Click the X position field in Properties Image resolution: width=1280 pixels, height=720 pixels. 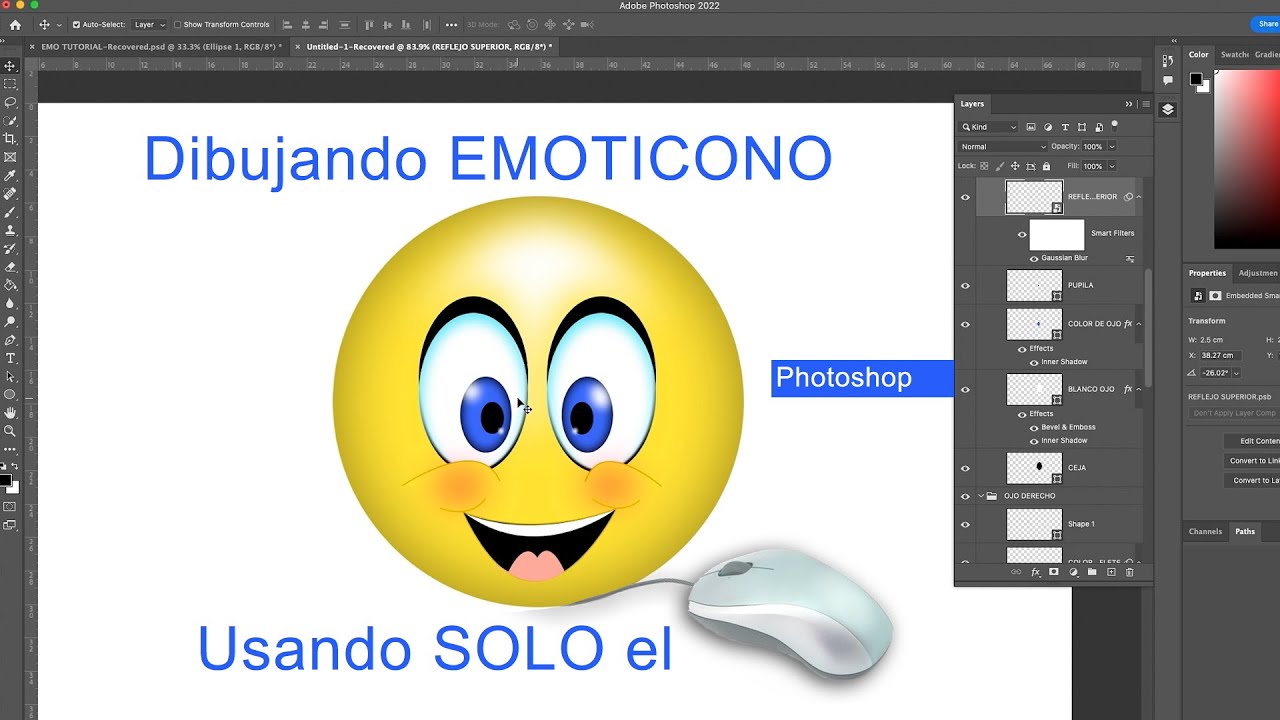(x=1219, y=355)
